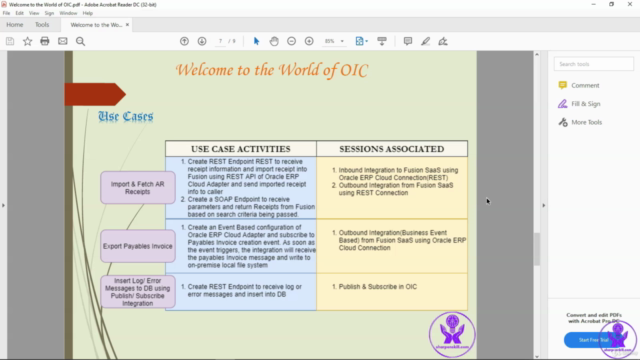This screenshot has height=360, width=640.
Task: Open the Edit menu
Action: coord(19,13)
